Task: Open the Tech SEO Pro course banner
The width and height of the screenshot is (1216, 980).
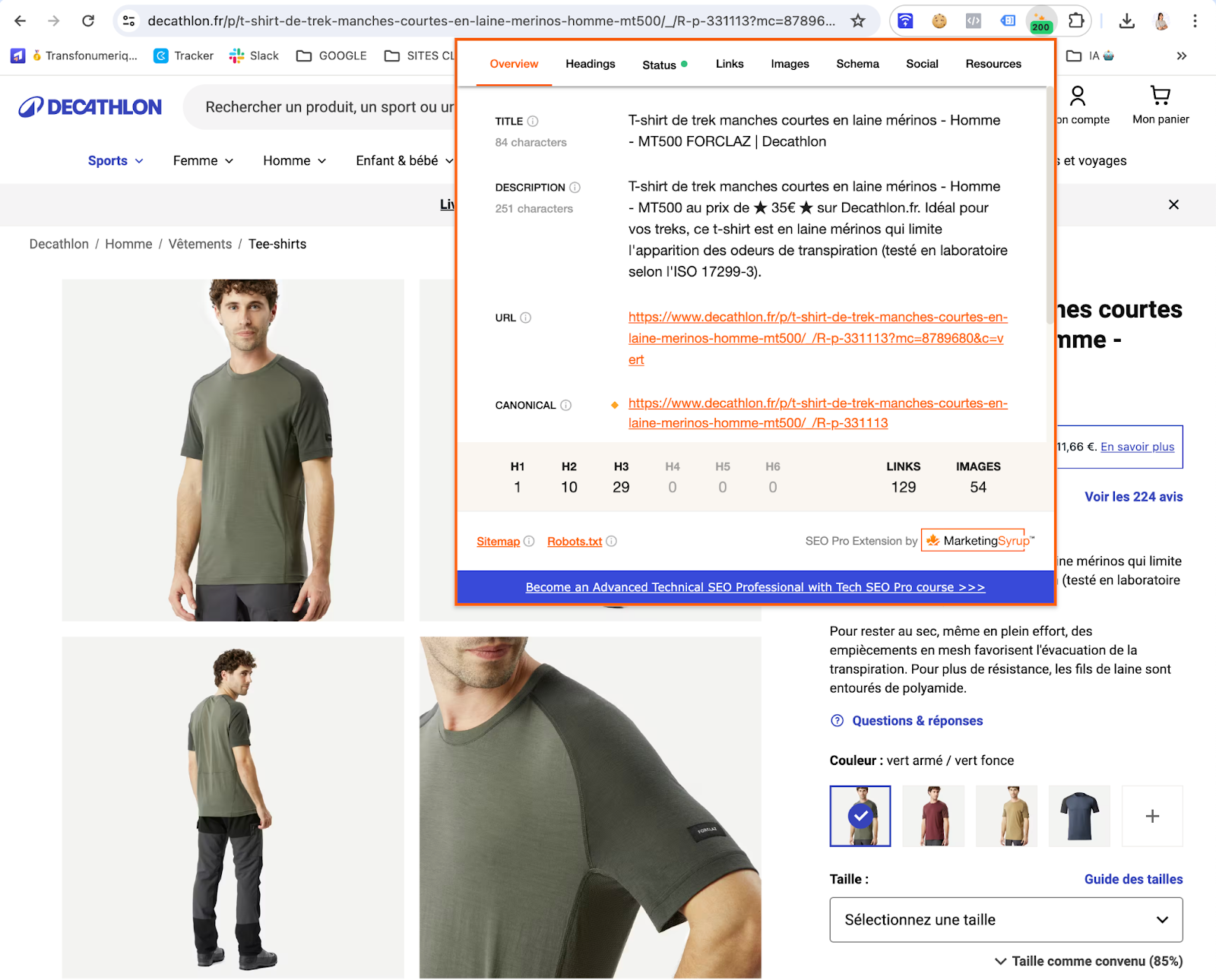Action: click(755, 587)
